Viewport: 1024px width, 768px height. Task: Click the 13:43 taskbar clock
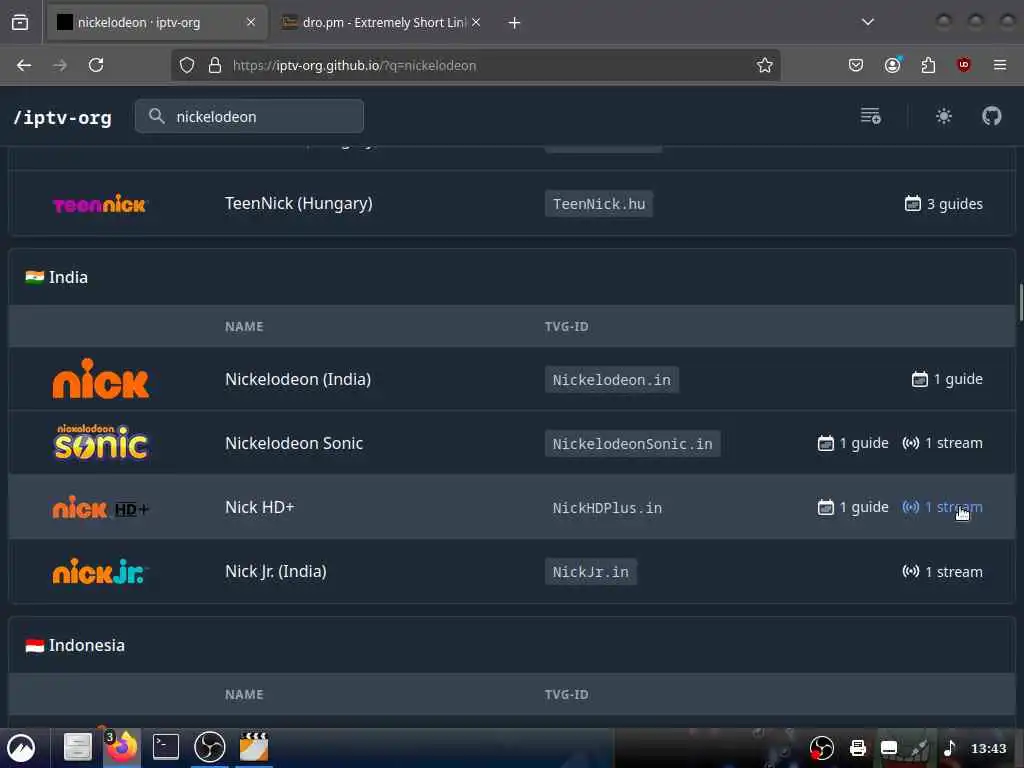988,748
